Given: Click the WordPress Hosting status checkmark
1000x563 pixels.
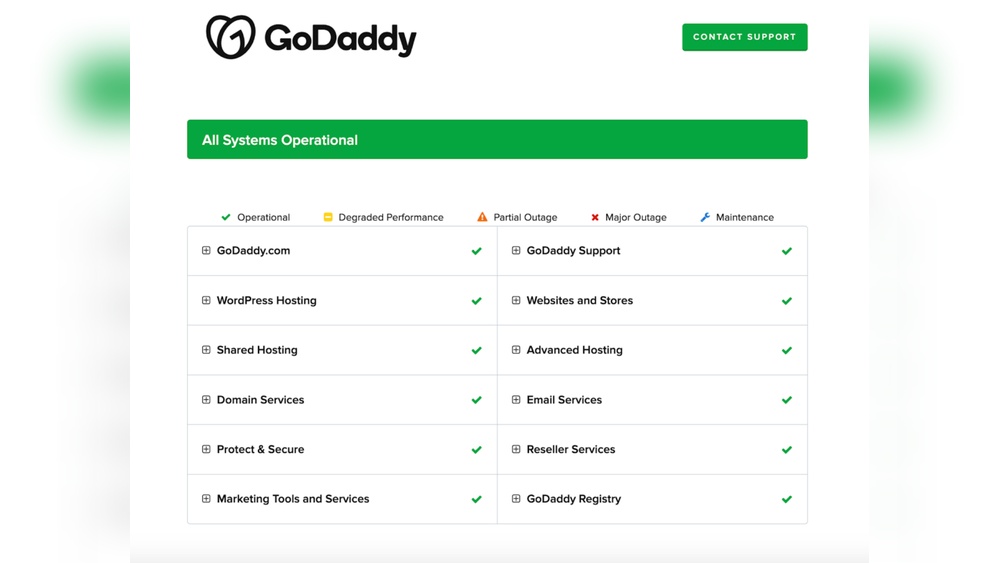Looking at the screenshot, I should (x=476, y=301).
